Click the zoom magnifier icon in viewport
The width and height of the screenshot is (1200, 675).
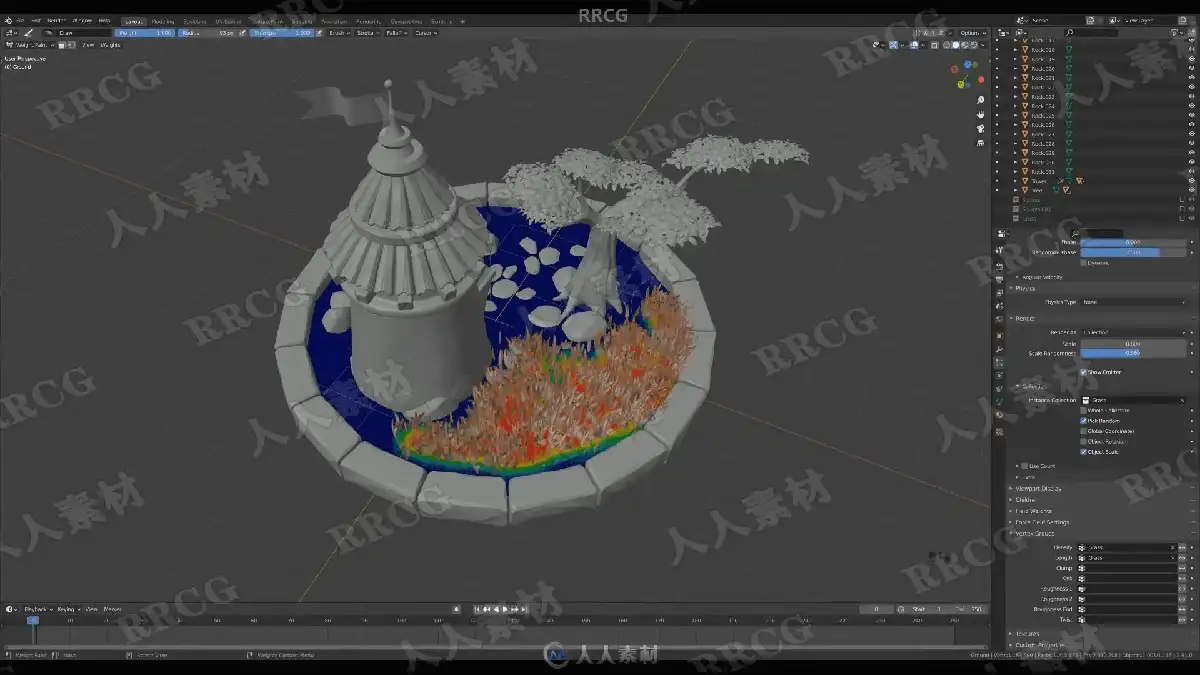tap(981, 101)
